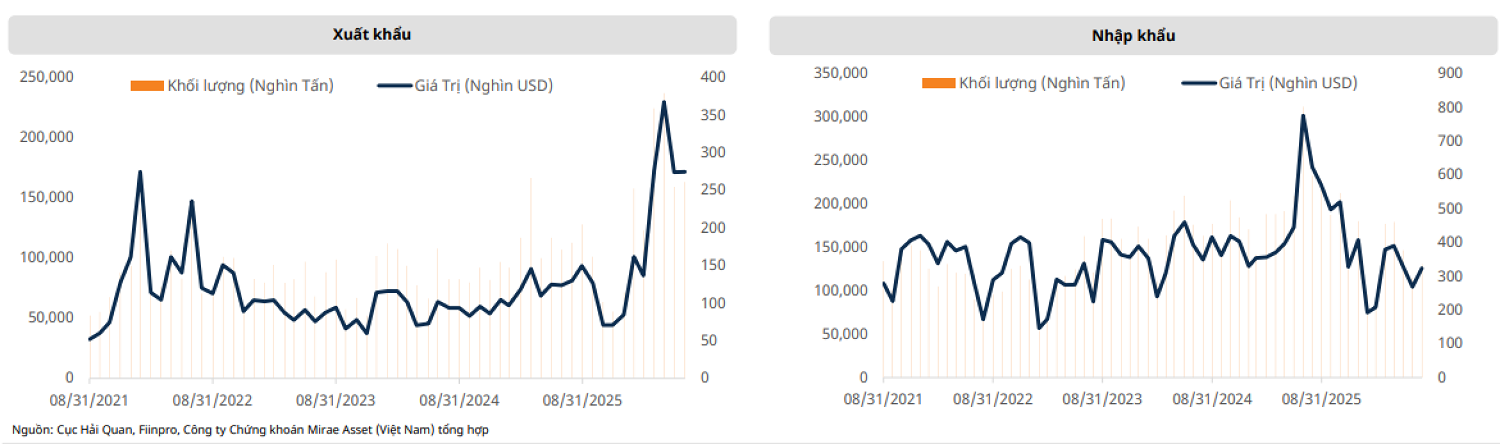
Task: Click 08/31/2023 date on export chart axis
Action: 335,400
